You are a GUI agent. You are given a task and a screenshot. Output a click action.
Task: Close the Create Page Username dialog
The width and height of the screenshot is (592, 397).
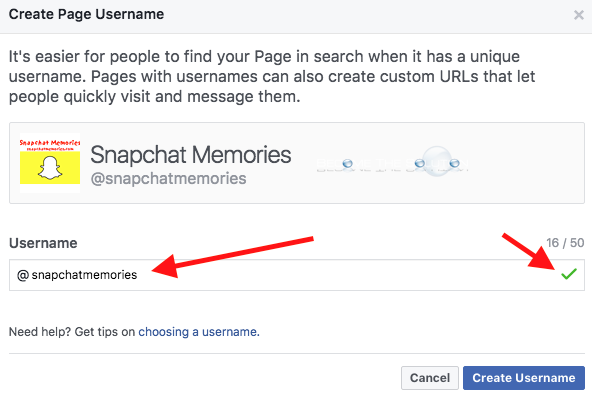(578, 15)
